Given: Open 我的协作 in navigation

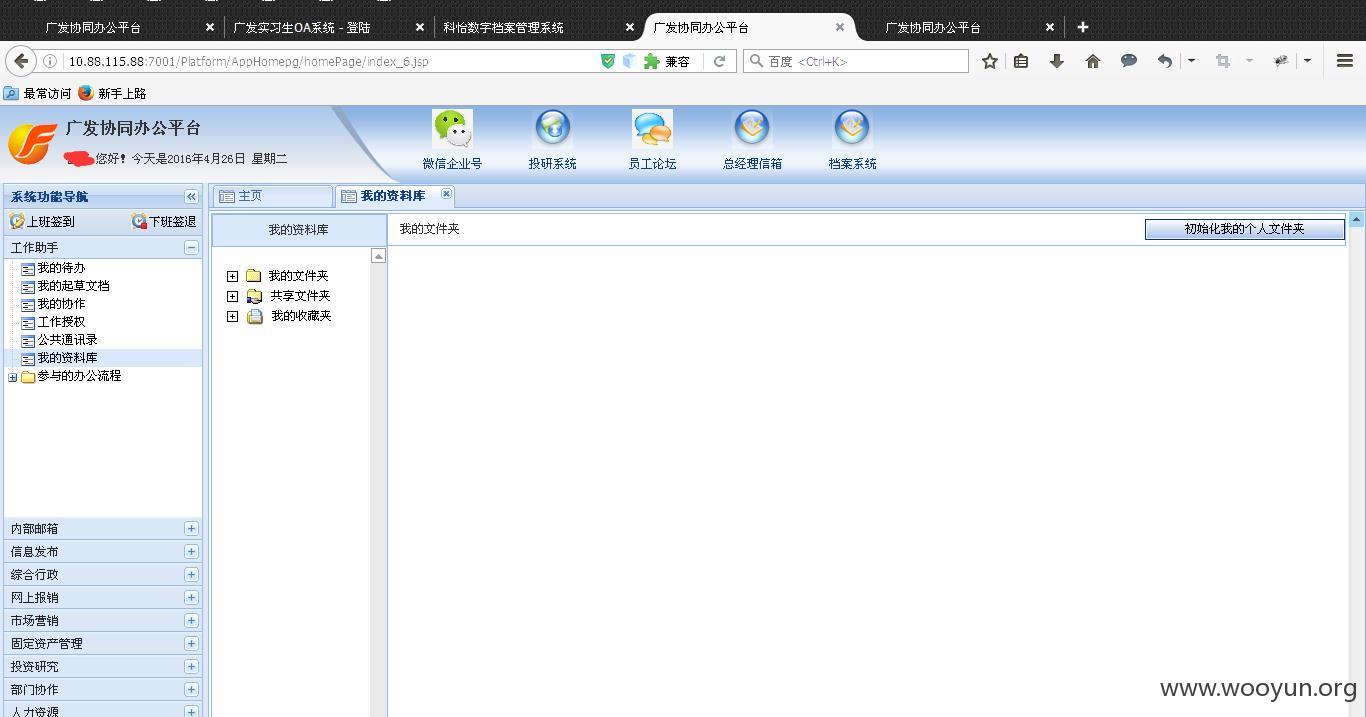Looking at the screenshot, I should [61, 304].
